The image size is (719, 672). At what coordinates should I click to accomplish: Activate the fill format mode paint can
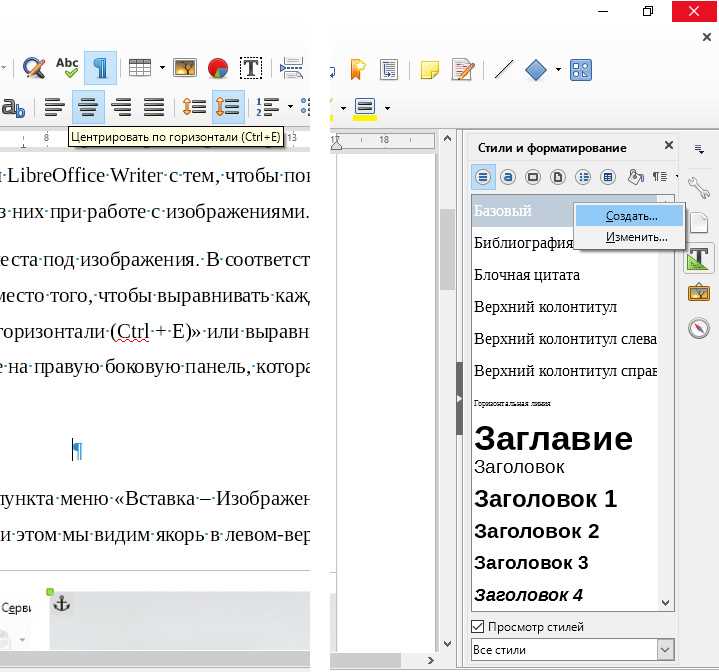point(636,177)
